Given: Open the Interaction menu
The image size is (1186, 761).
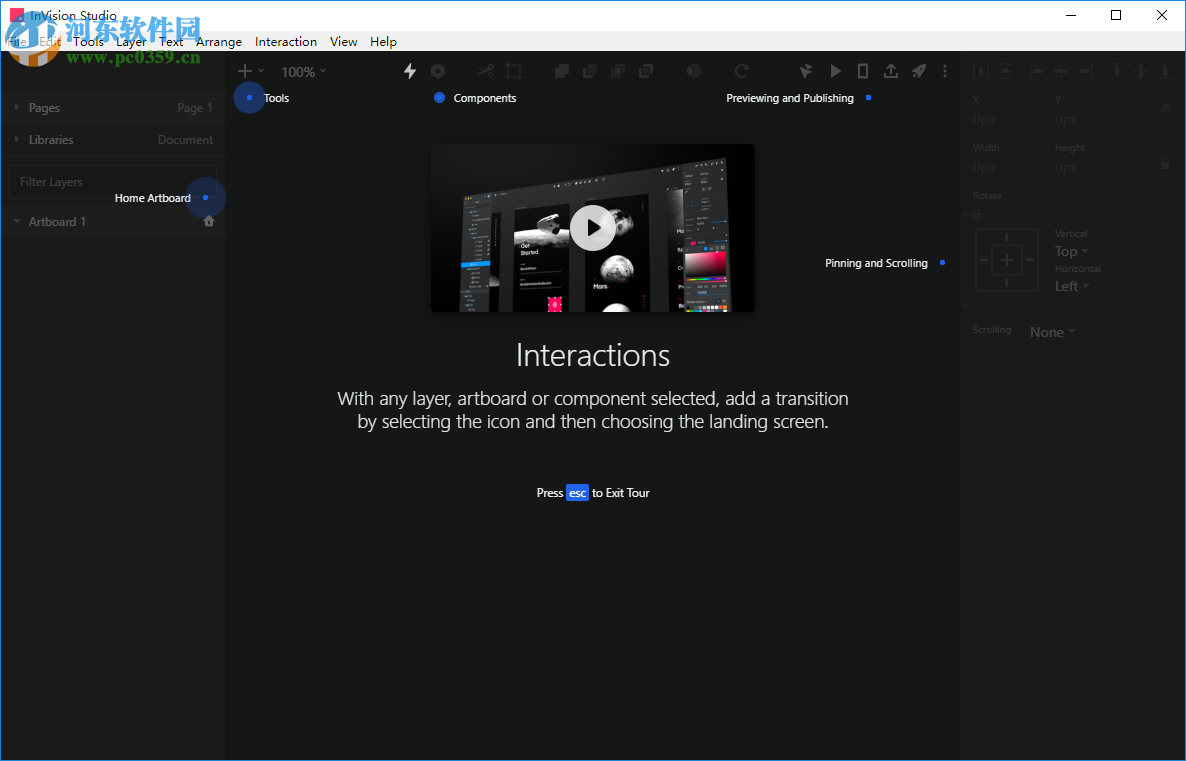Looking at the screenshot, I should tap(286, 41).
